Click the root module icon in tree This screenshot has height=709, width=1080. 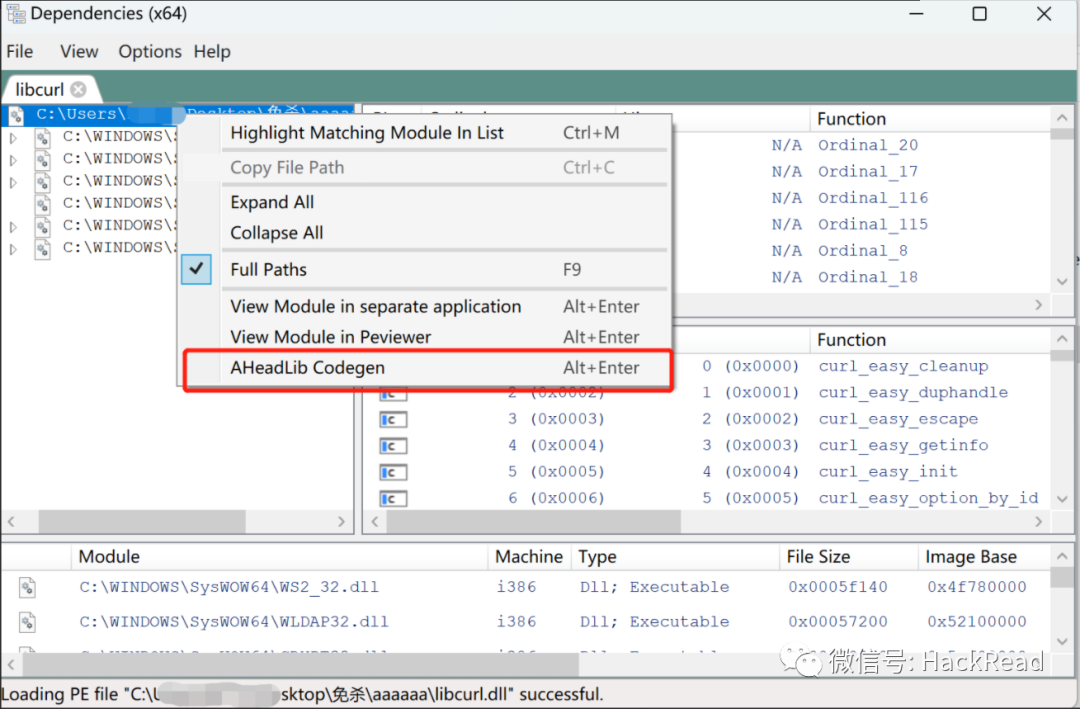point(16,115)
